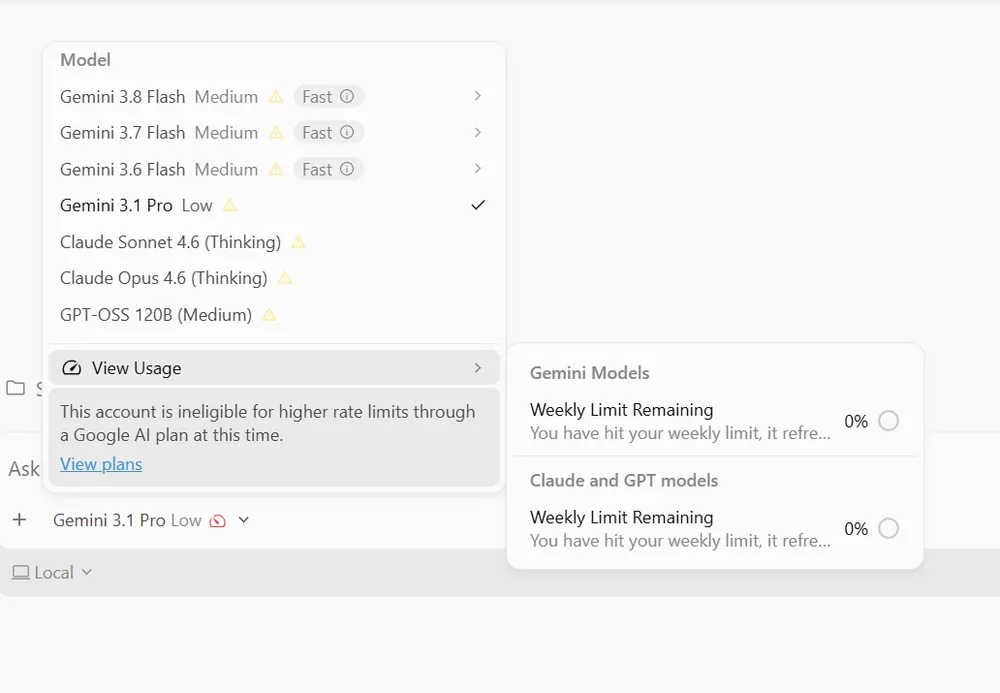This screenshot has height=693, width=1000.
Task: Click Fast badge on Gemini 3.7 Flash
Action: [328, 133]
